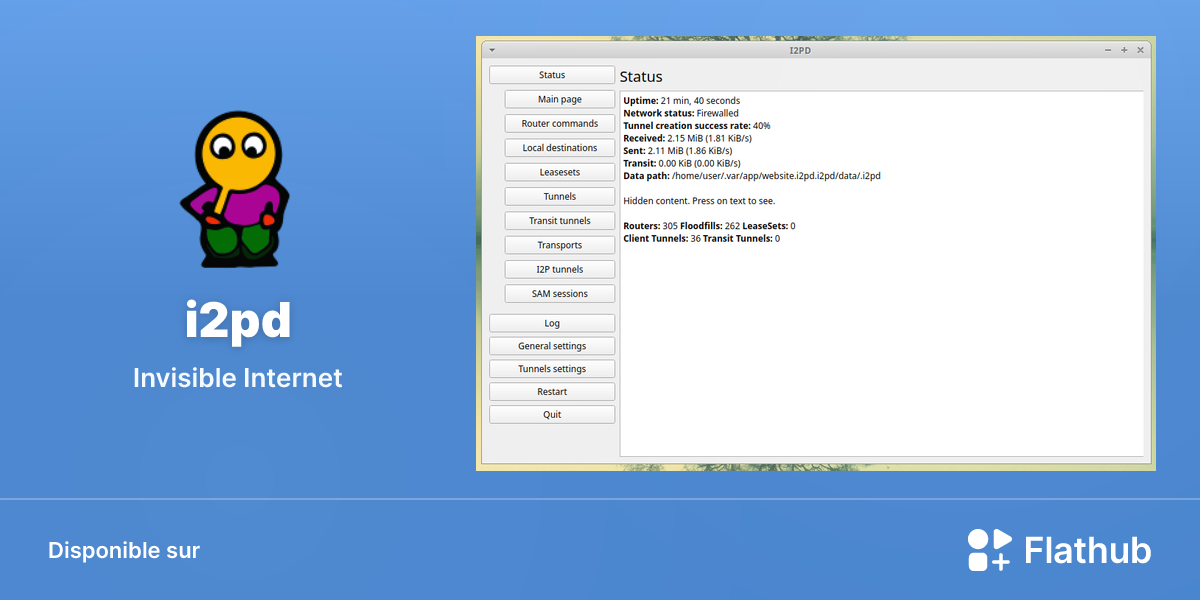Click the 'Transit: 0.00 KiB' line

tap(682, 163)
